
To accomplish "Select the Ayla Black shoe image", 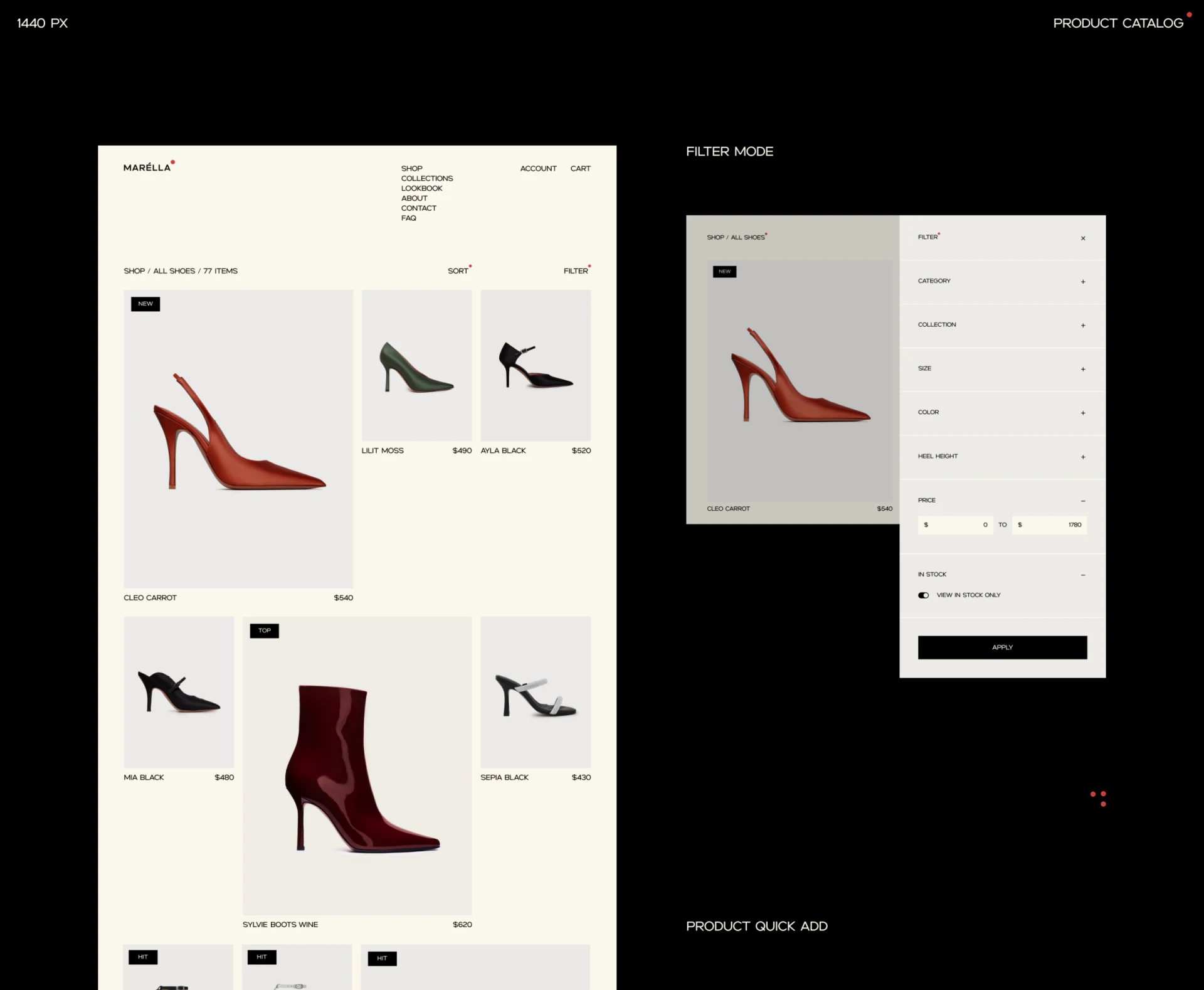I will click(x=536, y=365).
